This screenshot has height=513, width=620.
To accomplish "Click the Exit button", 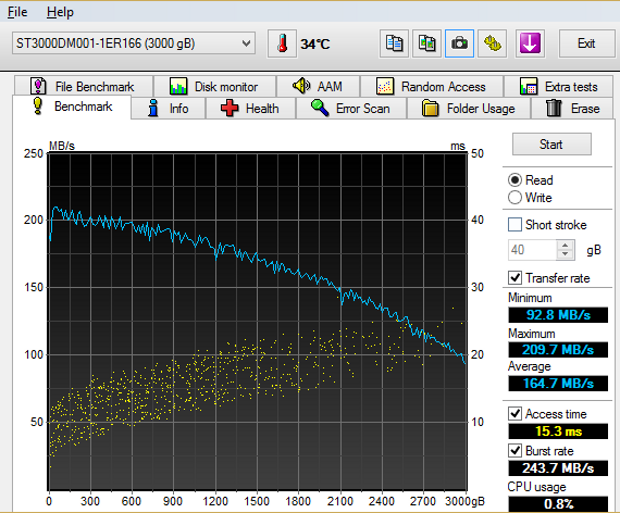I will (585, 43).
